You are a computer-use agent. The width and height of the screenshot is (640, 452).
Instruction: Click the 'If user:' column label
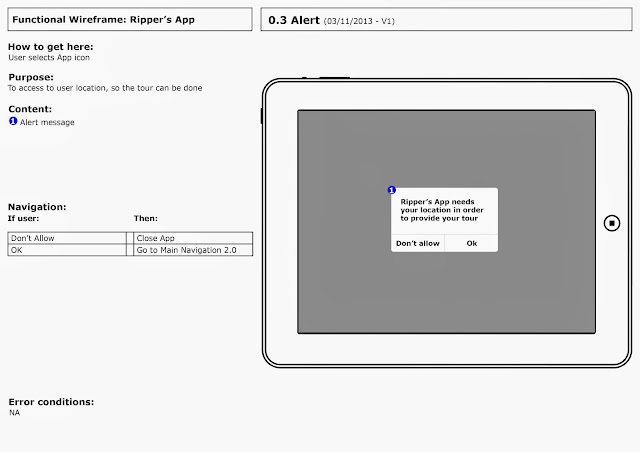coord(24,218)
